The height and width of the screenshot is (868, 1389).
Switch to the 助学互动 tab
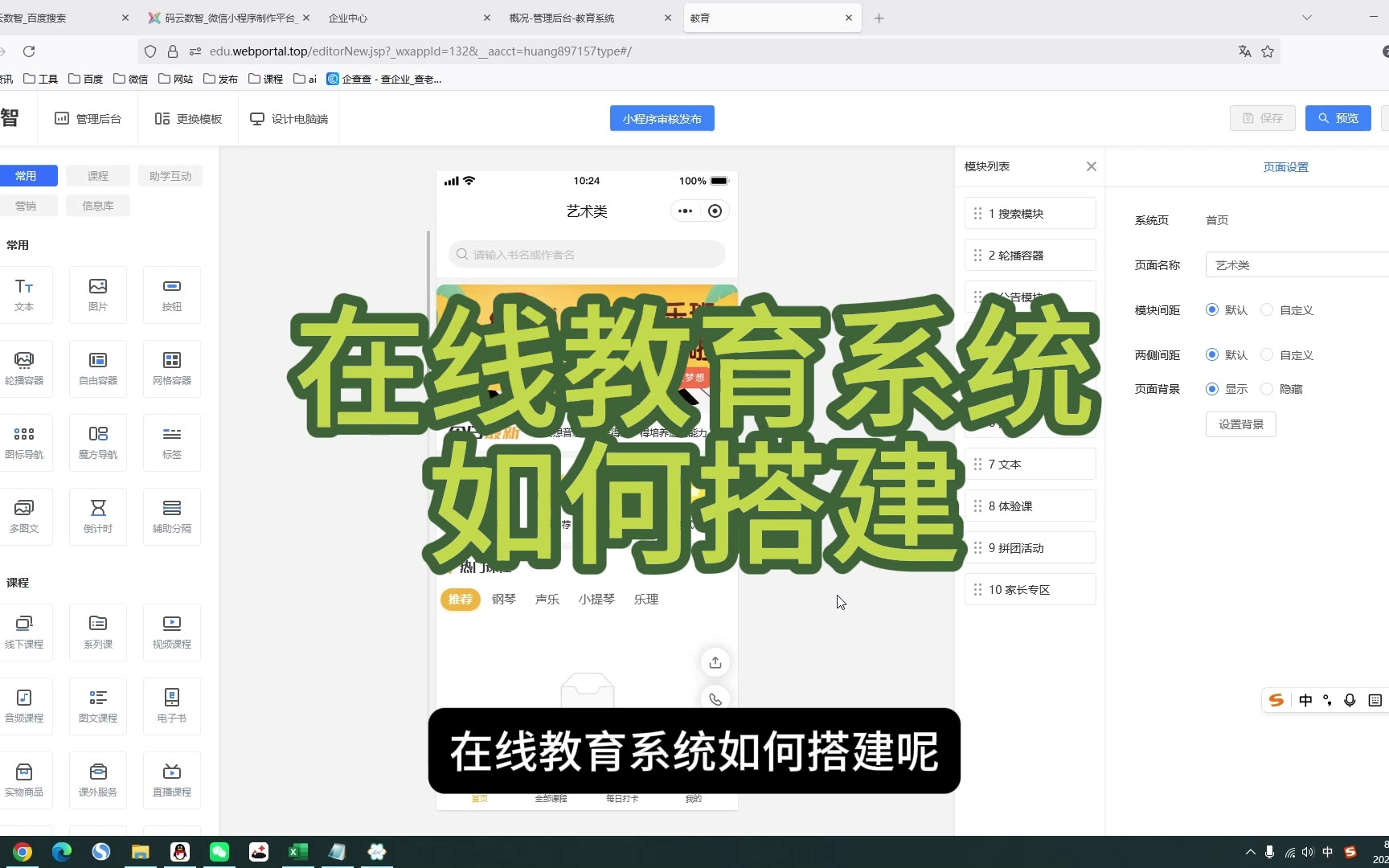pos(170,176)
